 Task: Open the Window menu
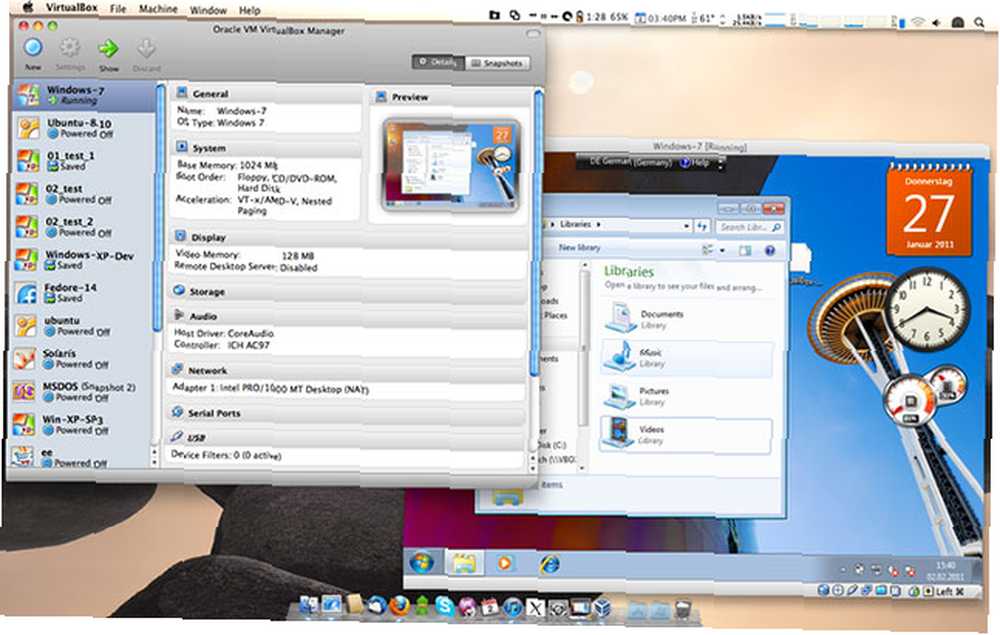pyautogui.click(x=208, y=10)
